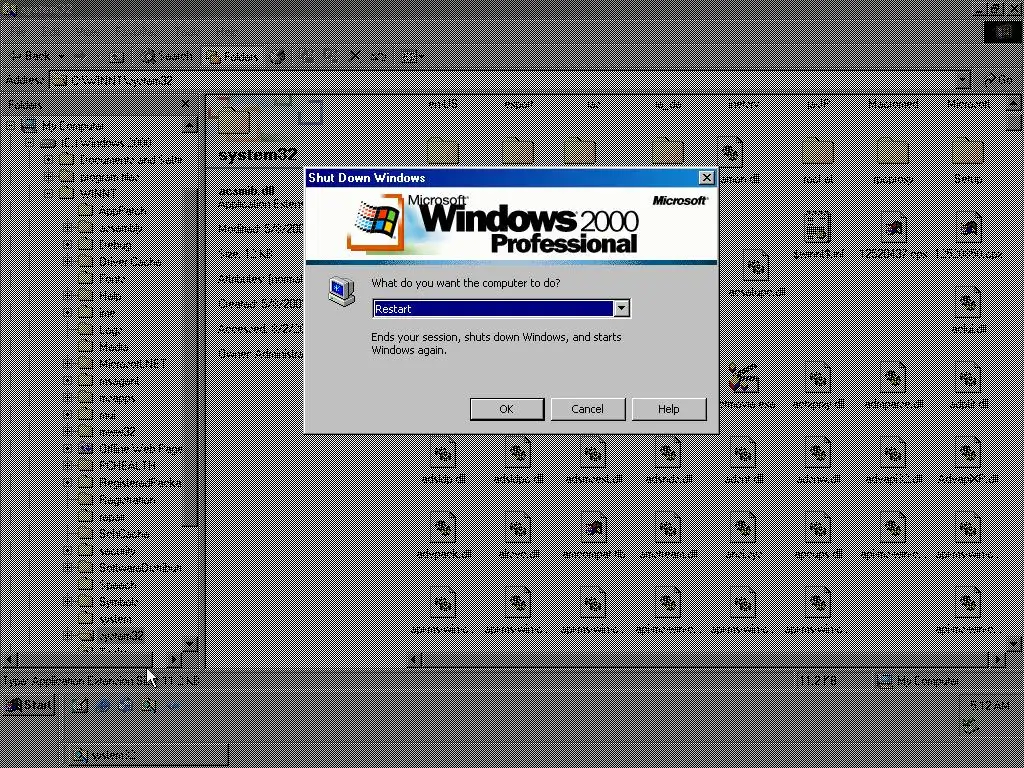This screenshot has width=1024, height=768.
Task: Open the Address bar dropdown arrow
Action: pos(963,80)
